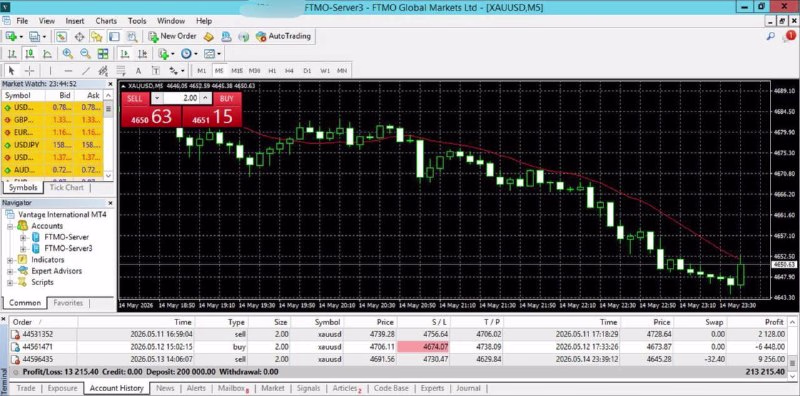Switch timeframe to MN
The height and width of the screenshot is (396, 800).
pyautogui.click(x=342, y=70)
